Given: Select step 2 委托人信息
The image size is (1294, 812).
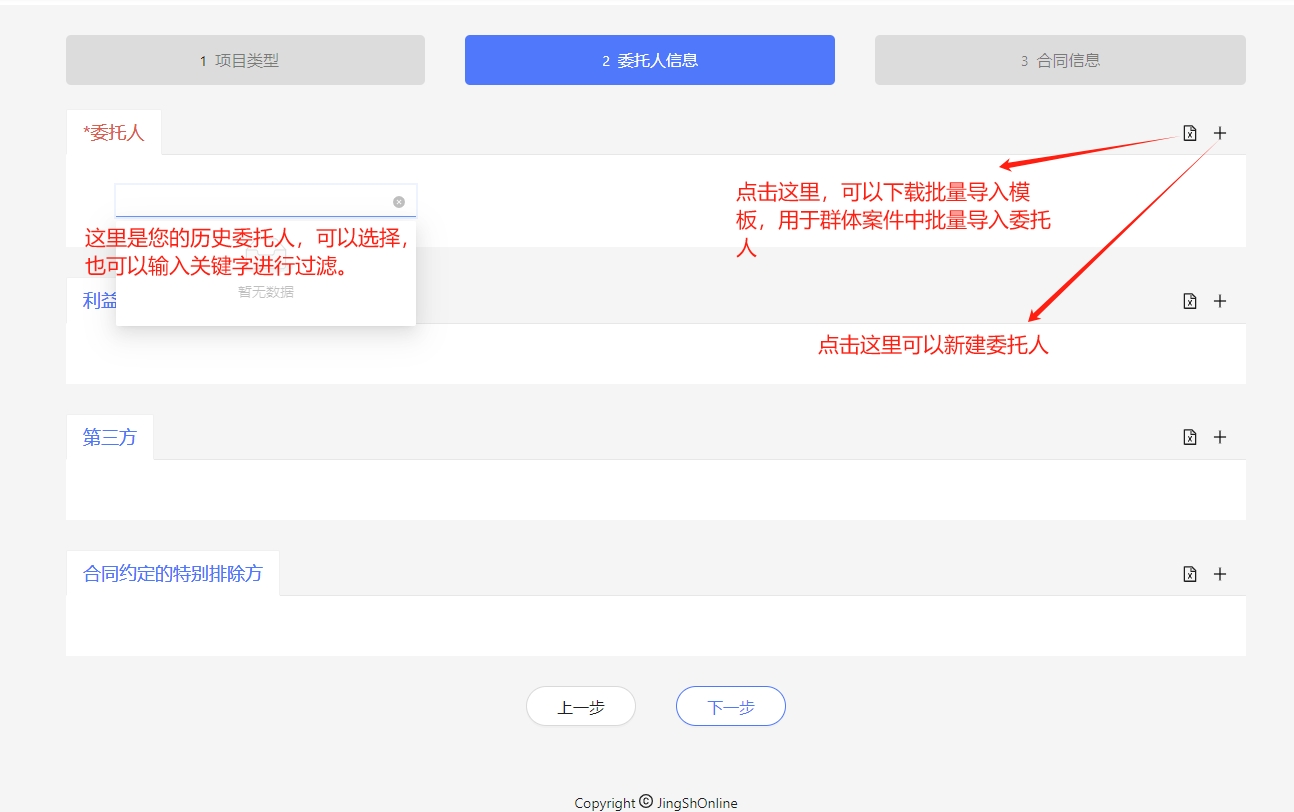Looking at the screenshot, I should click(649, 60).
